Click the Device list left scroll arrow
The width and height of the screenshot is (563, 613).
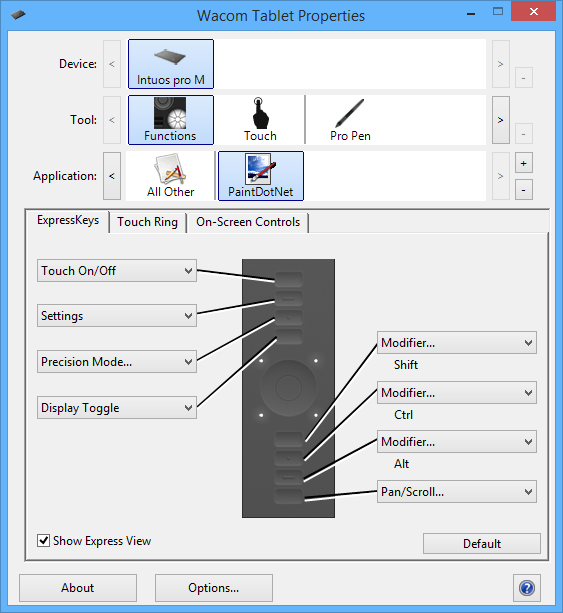112,64
